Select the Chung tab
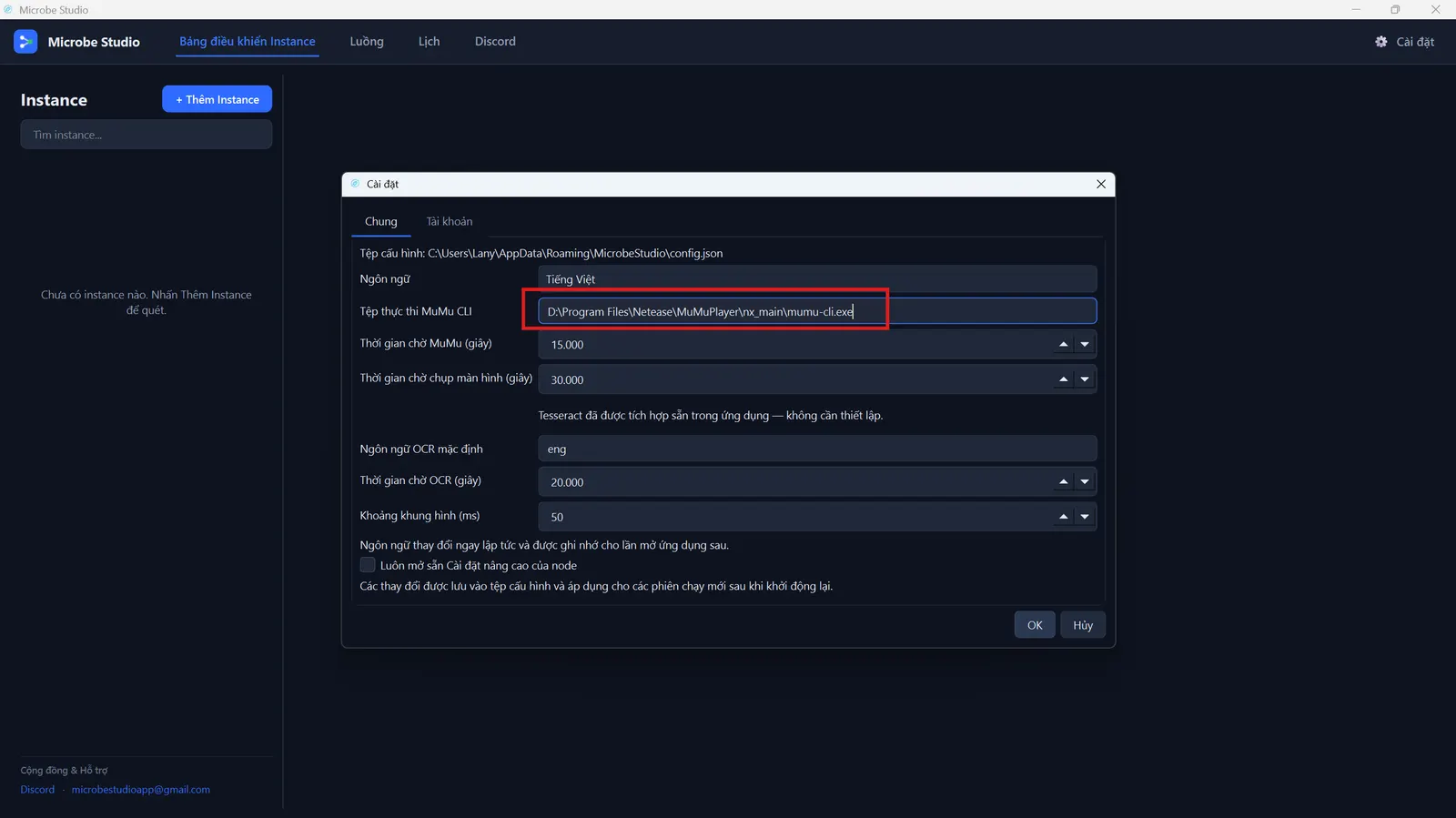Image resolution: width=1456 pixels, height=818 pixels. [x=380, y=221]
